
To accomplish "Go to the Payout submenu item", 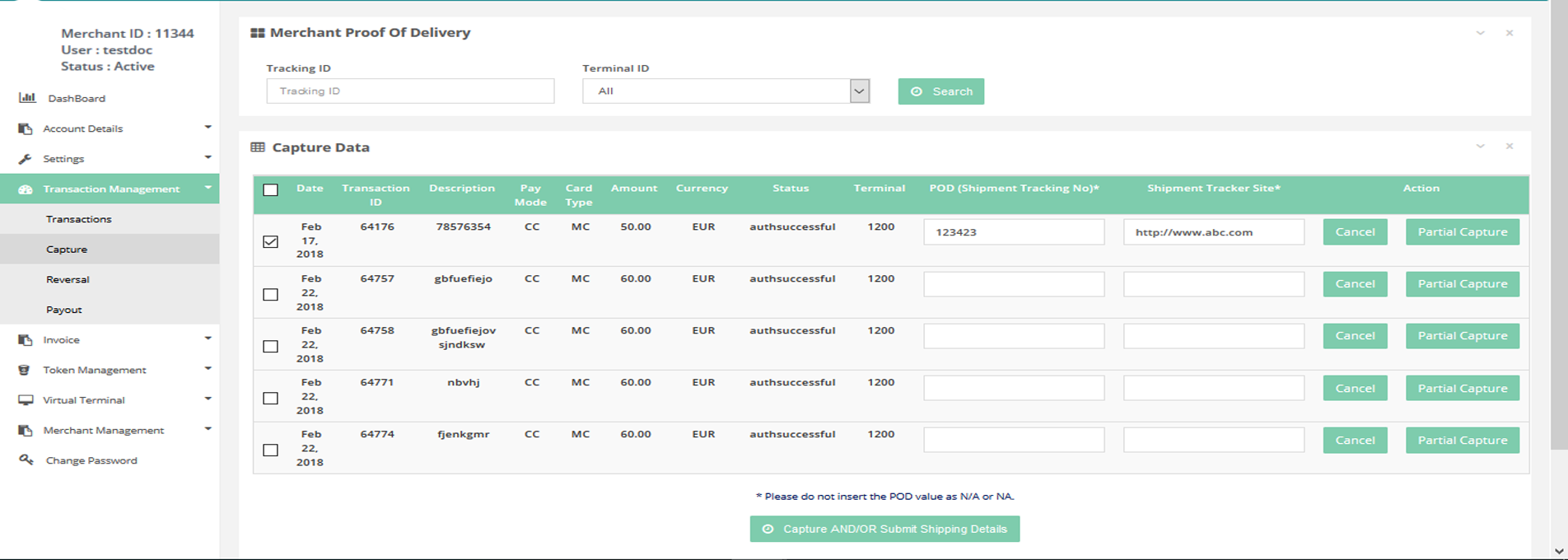I will click(64, 310).
